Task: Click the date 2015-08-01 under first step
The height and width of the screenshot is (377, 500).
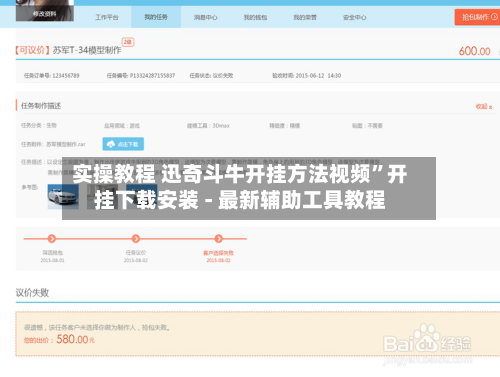Action: (x=52, y=260)
